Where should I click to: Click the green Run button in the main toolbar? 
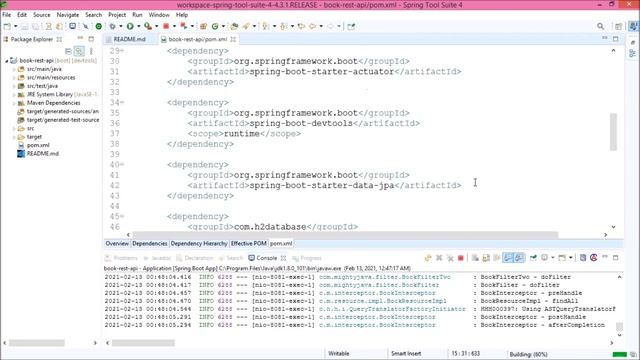pos(130,26)
